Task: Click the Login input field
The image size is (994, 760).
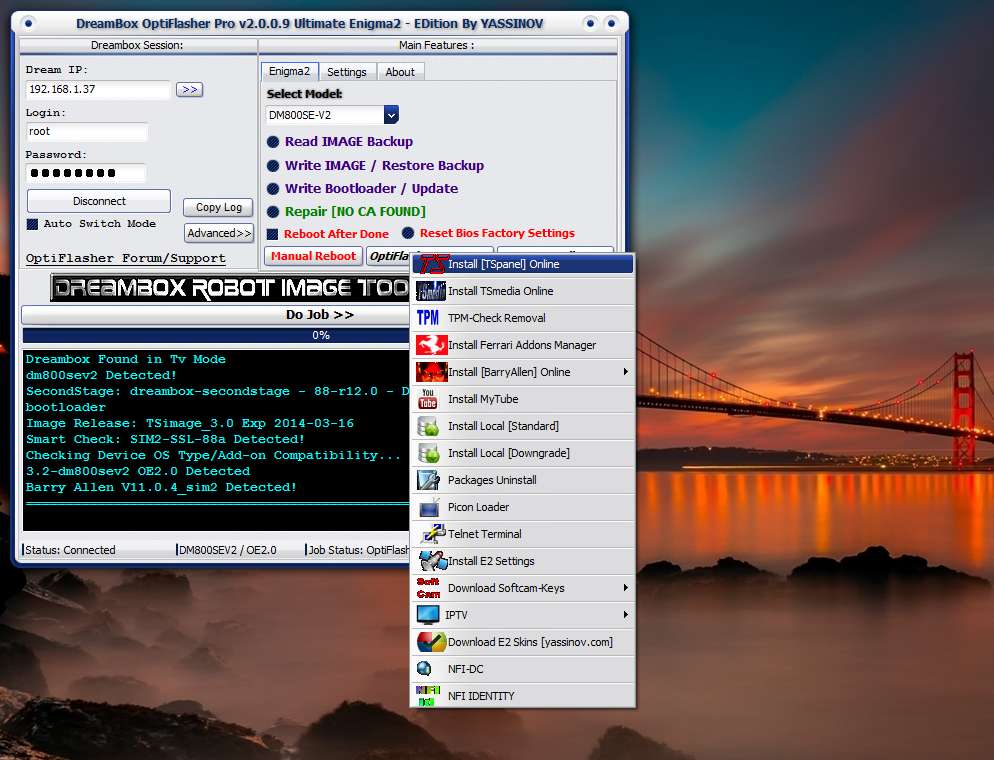Action: 87,132
